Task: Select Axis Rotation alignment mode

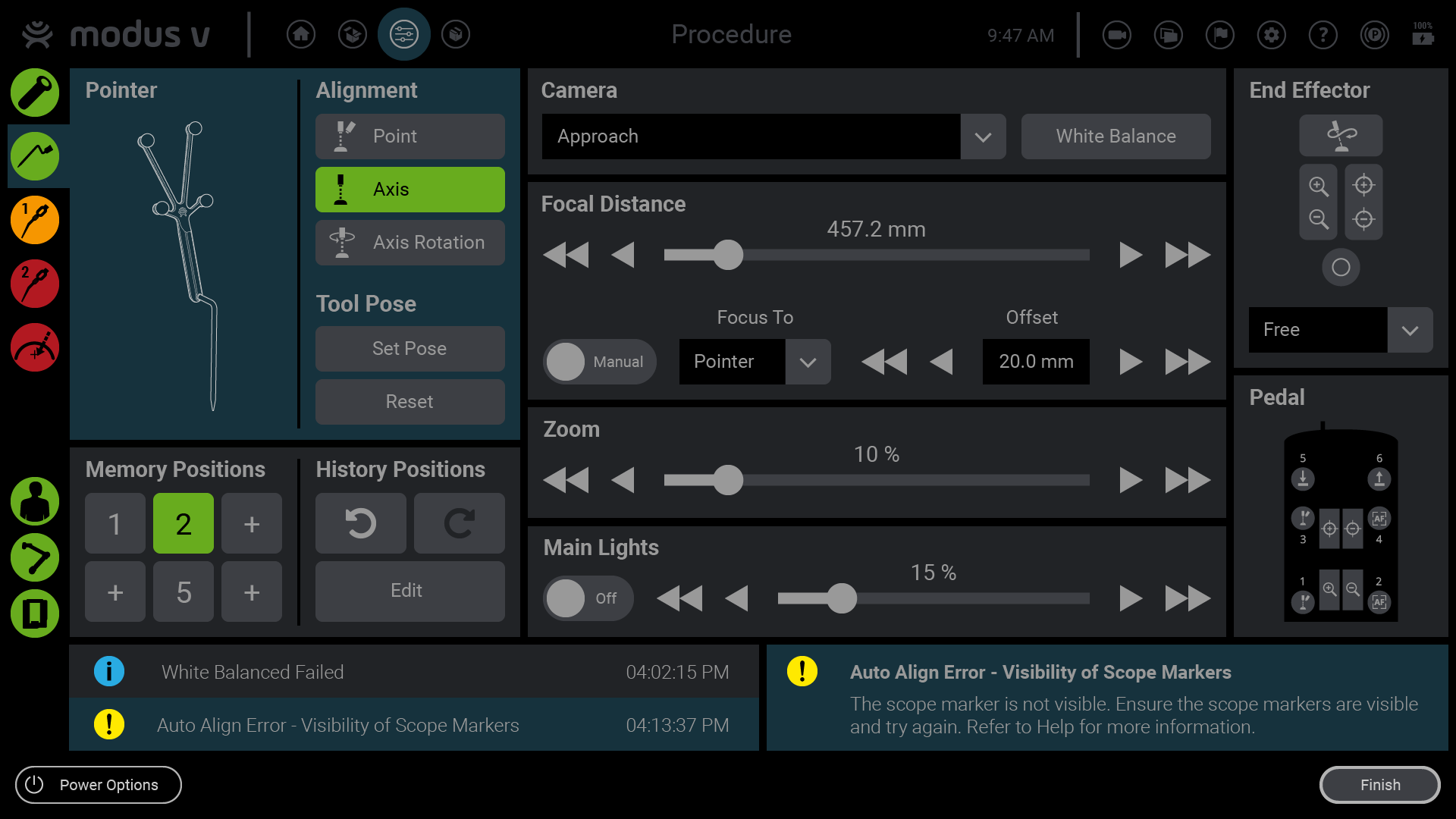Action: click(409, 243)
